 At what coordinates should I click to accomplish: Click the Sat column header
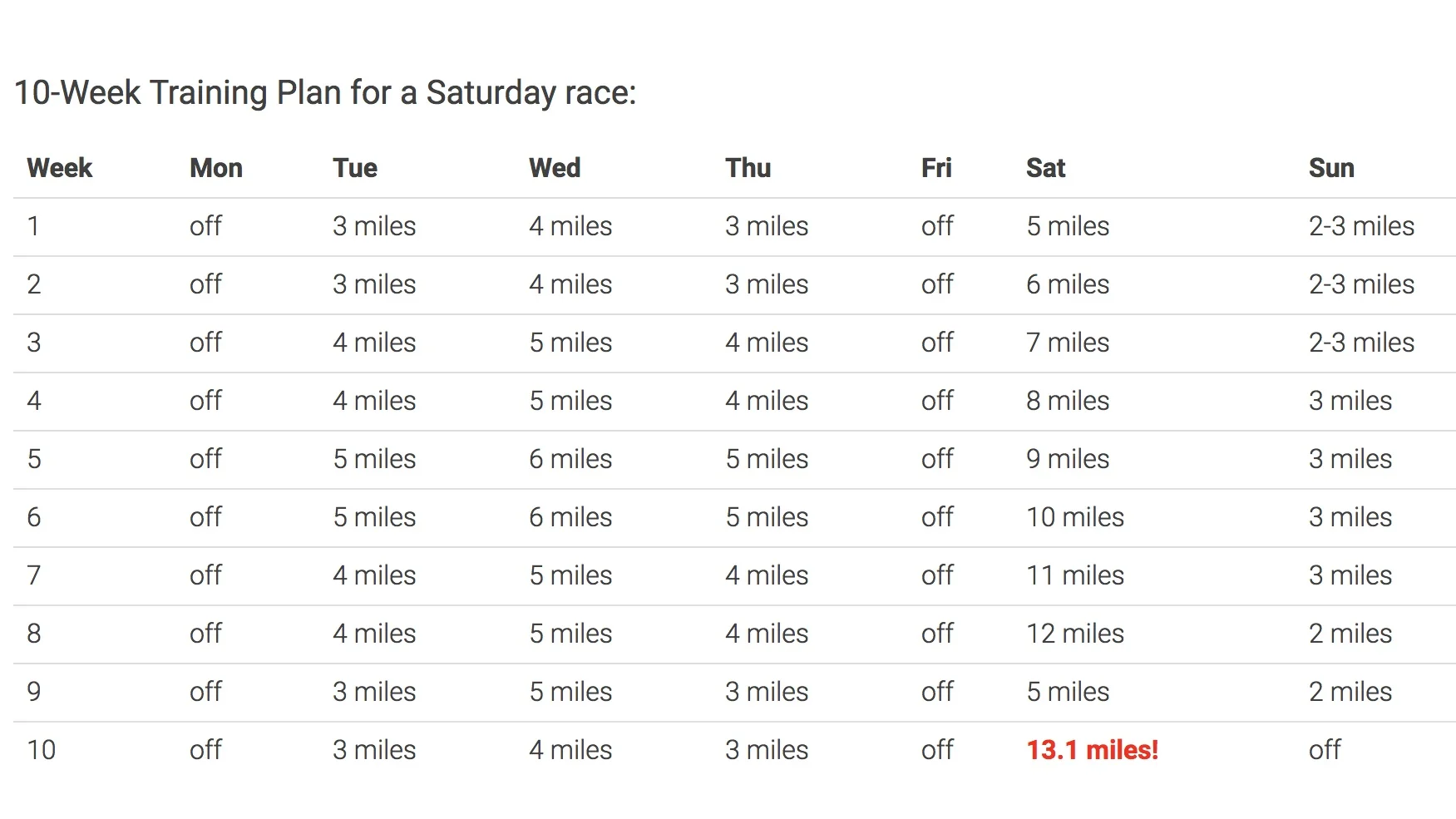point(1045,168)
